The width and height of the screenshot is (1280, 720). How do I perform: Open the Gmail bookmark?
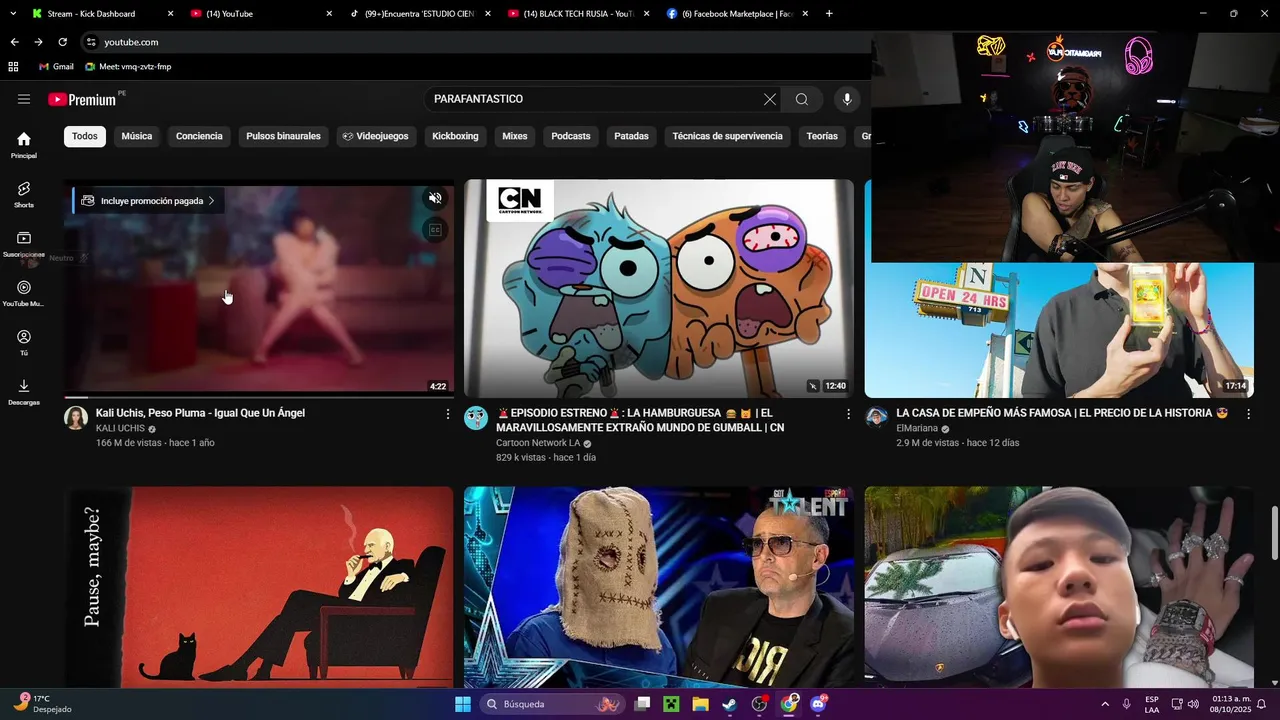56,67
